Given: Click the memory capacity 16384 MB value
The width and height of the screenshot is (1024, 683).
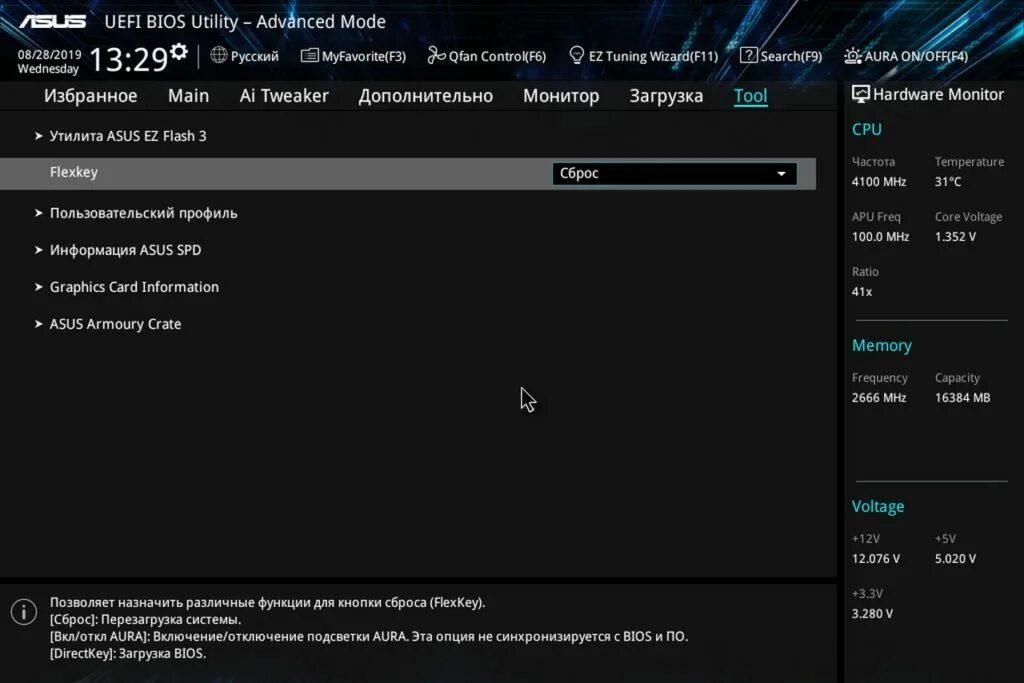Looking at the screenshot, I should tap(963, 398).
